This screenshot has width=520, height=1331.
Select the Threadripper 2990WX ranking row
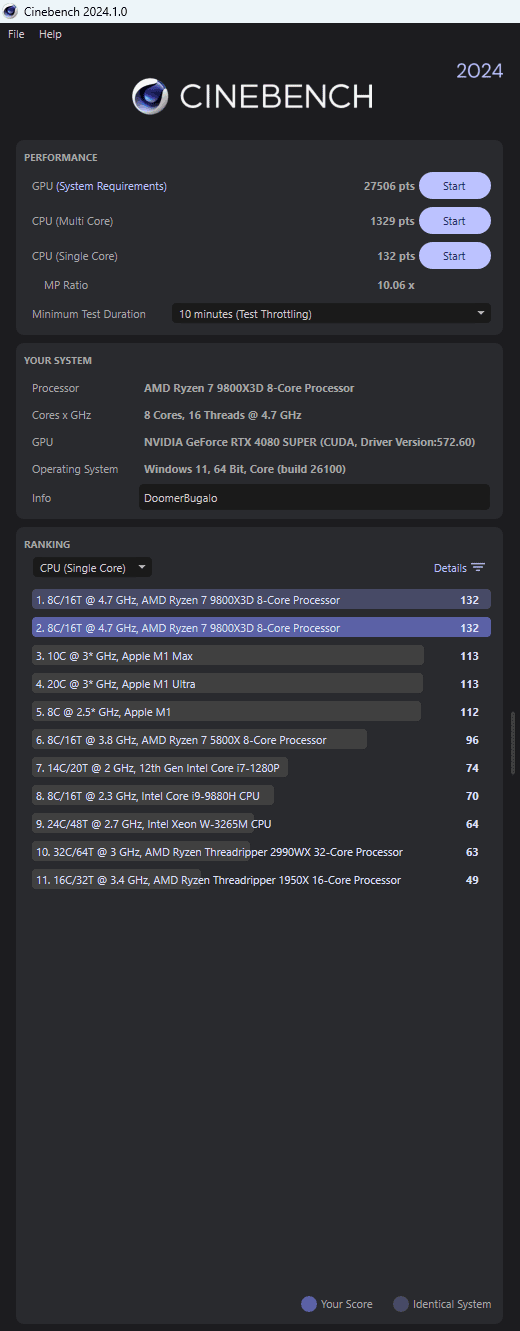tap(261, 852)
